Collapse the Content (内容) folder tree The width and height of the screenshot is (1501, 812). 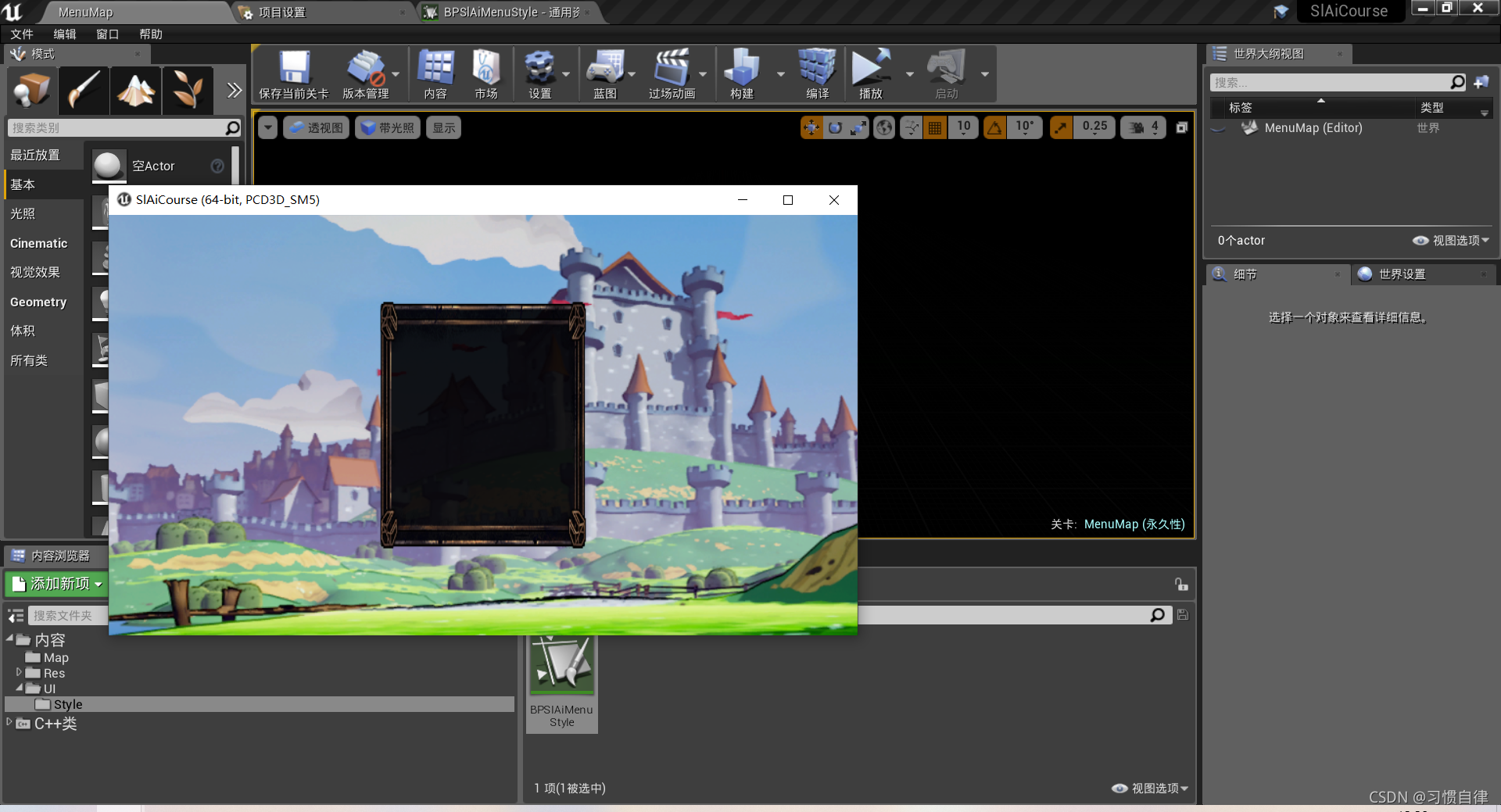pyautogui.click(x=10, y=639)
